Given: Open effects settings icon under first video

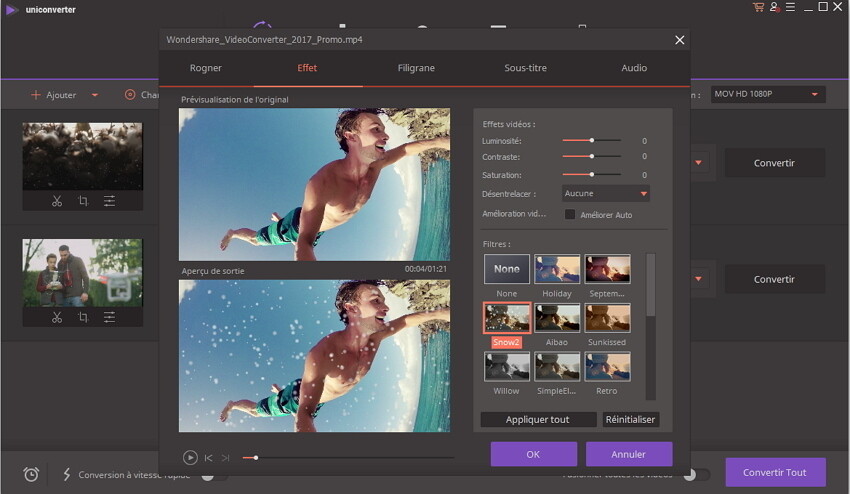Looking at the screenshot, I should click(109, 201).
